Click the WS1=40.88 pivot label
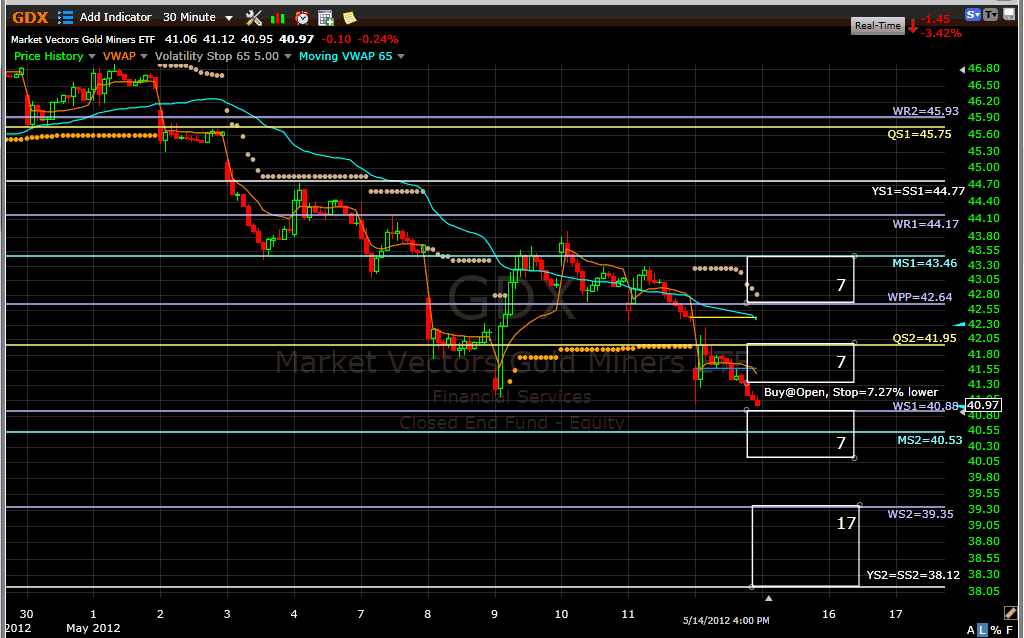Image resolution: width=1024 pixels, height=638 pixels. [925, 406]
